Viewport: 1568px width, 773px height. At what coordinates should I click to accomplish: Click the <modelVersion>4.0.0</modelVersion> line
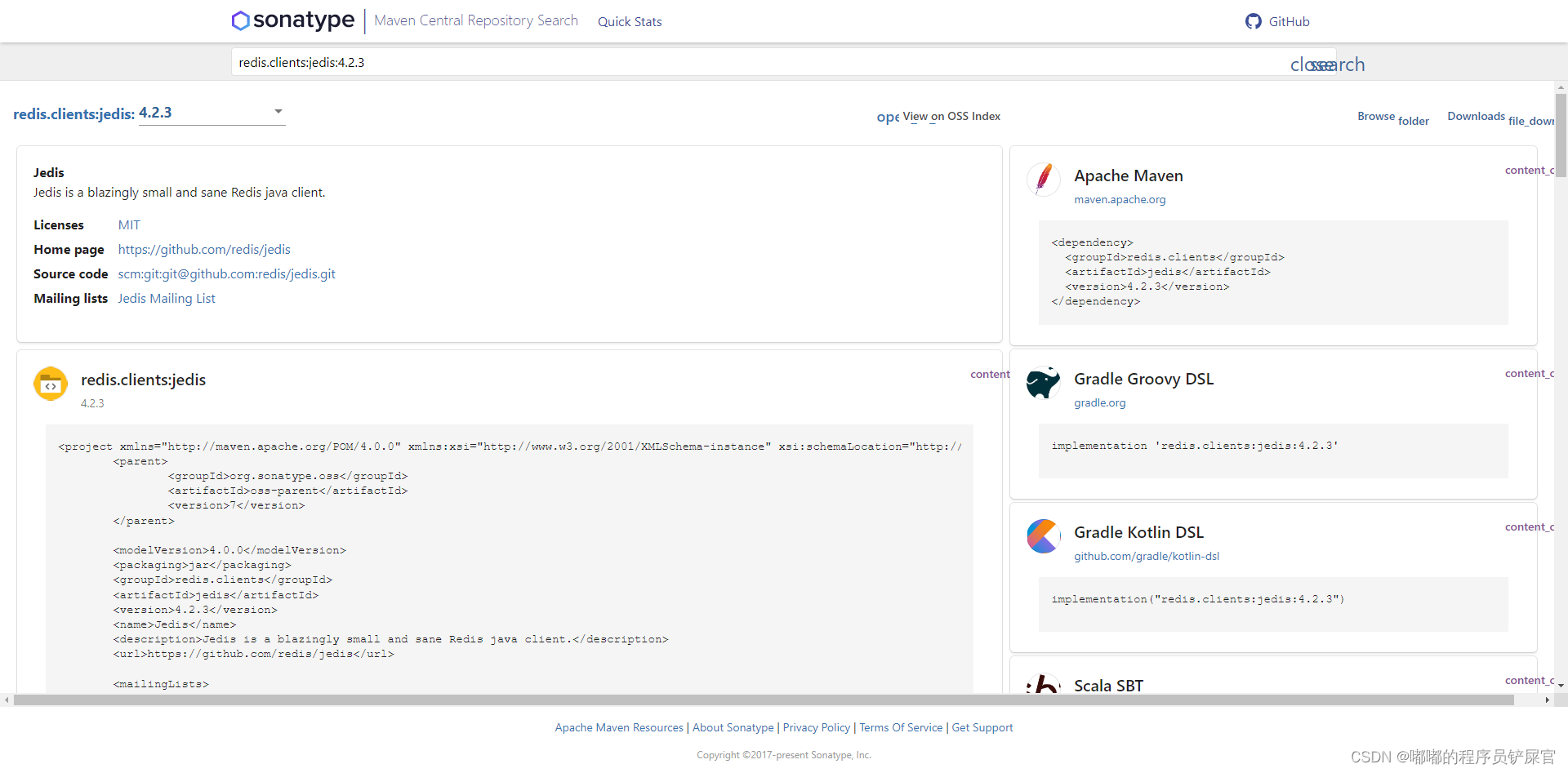pos(229,550)
